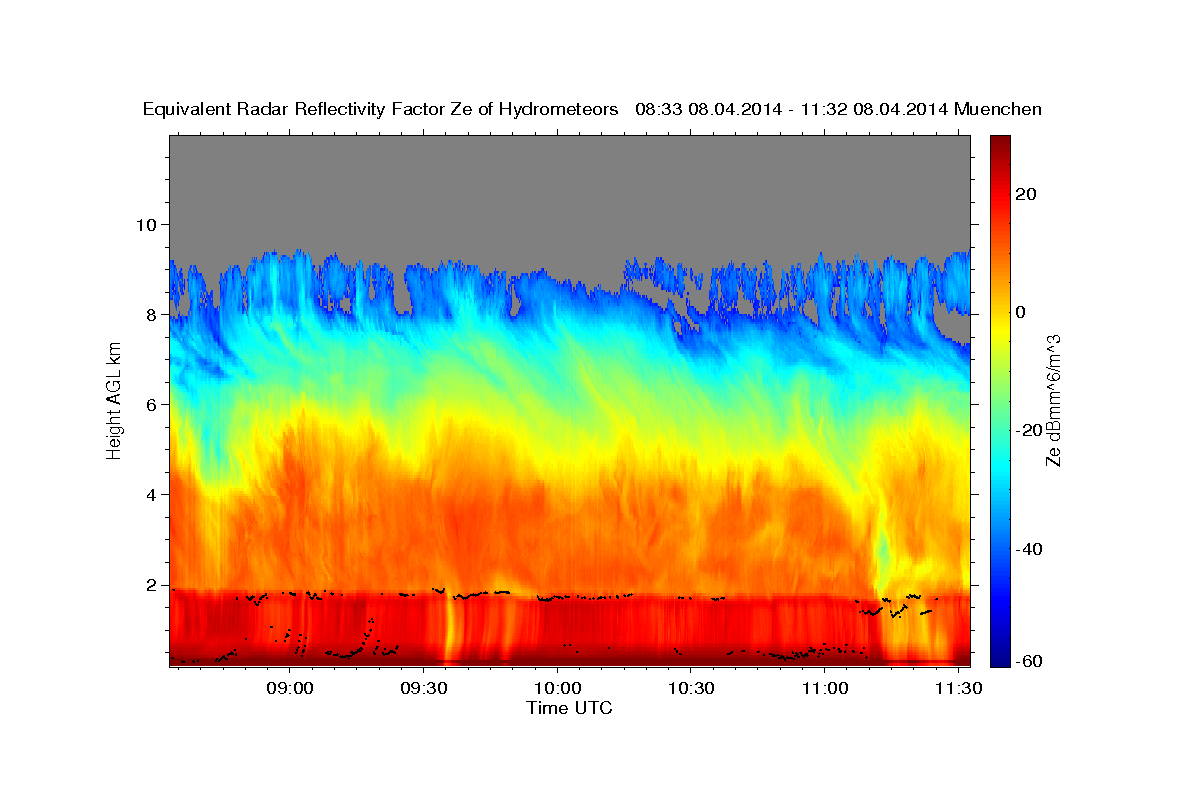The height and width of the screenshot is (800, 1200).
Task: Click the 10:30 time tick label
Action: click(691, 689)
